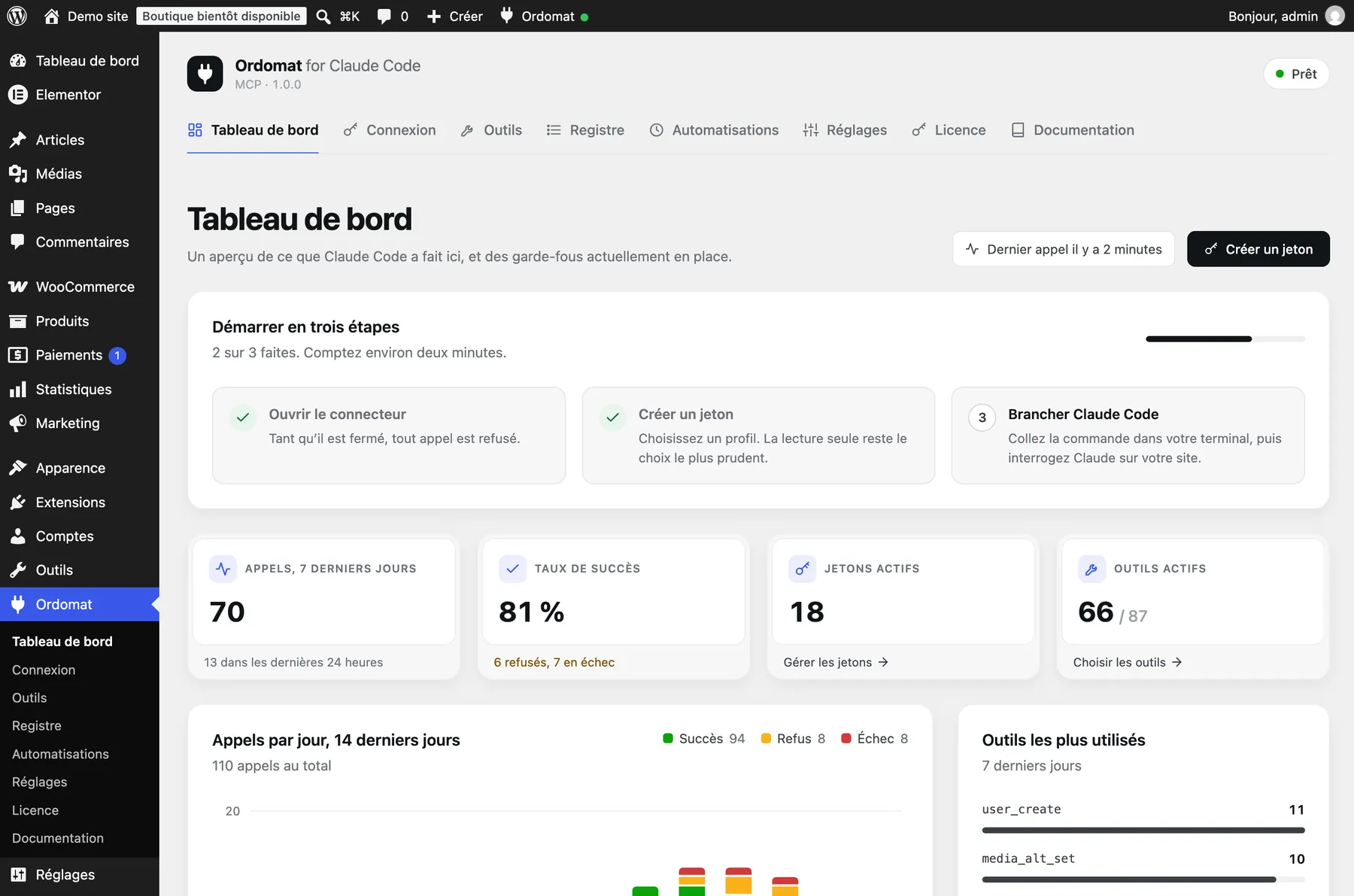Open Outils in Ordomat sidebar submenu
Viewport: 1354px width, 896px height.
pos(29,698)
